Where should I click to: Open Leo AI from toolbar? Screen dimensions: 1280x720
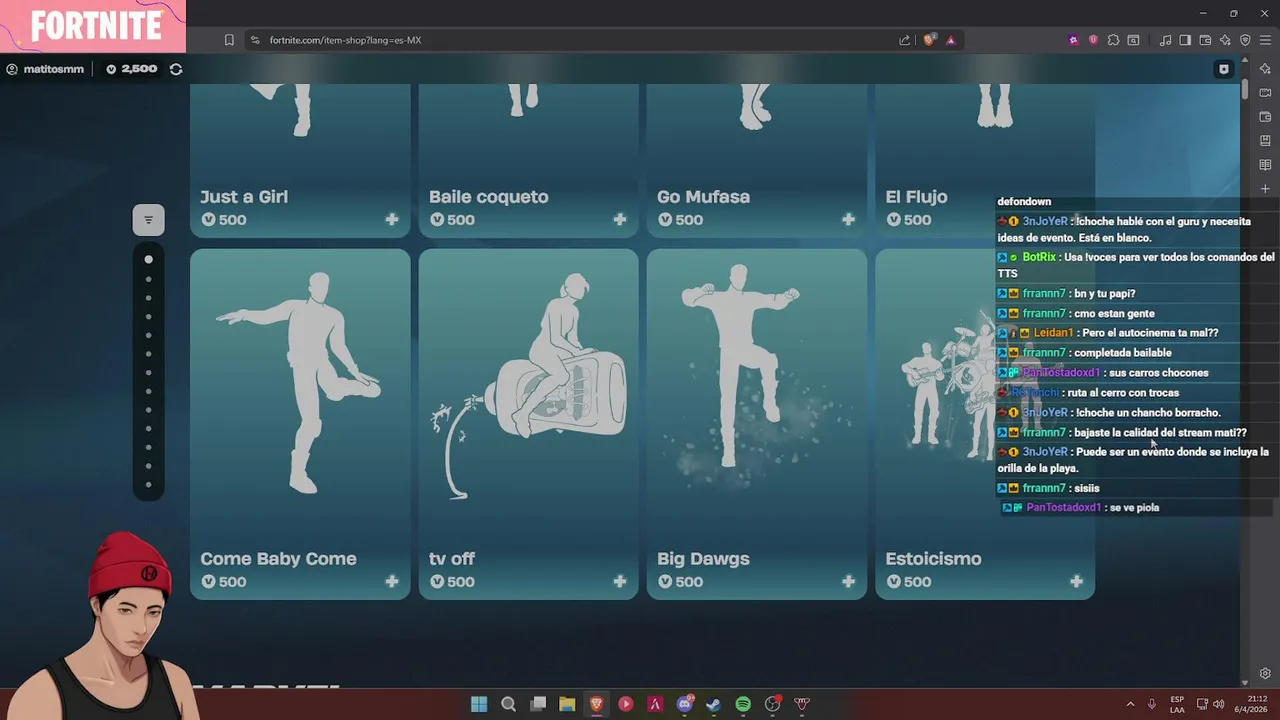coord(1225,40)
